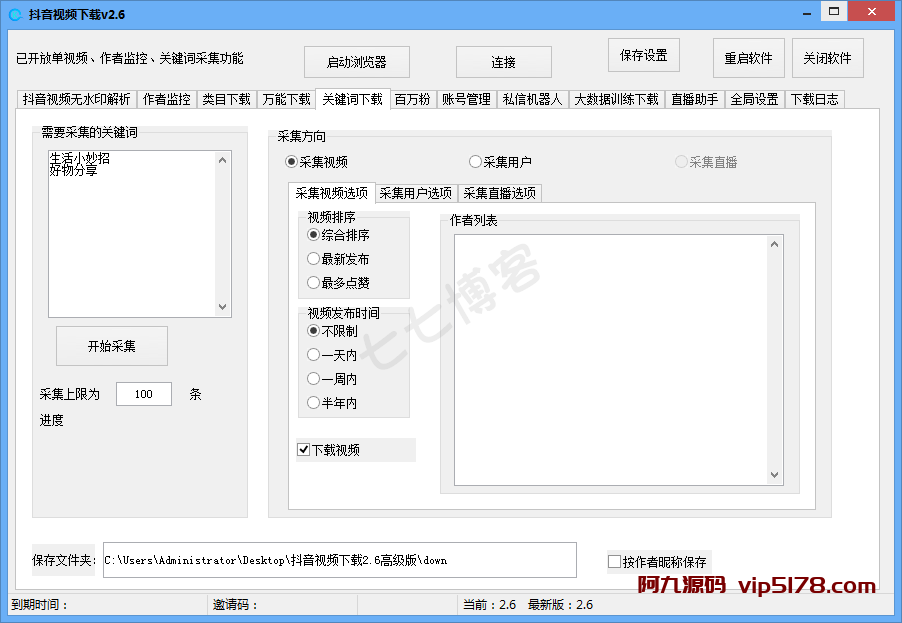The image size is (902, 623).
Task: Maximize the 抖音视频下载 window
Action: click(834, 12)
